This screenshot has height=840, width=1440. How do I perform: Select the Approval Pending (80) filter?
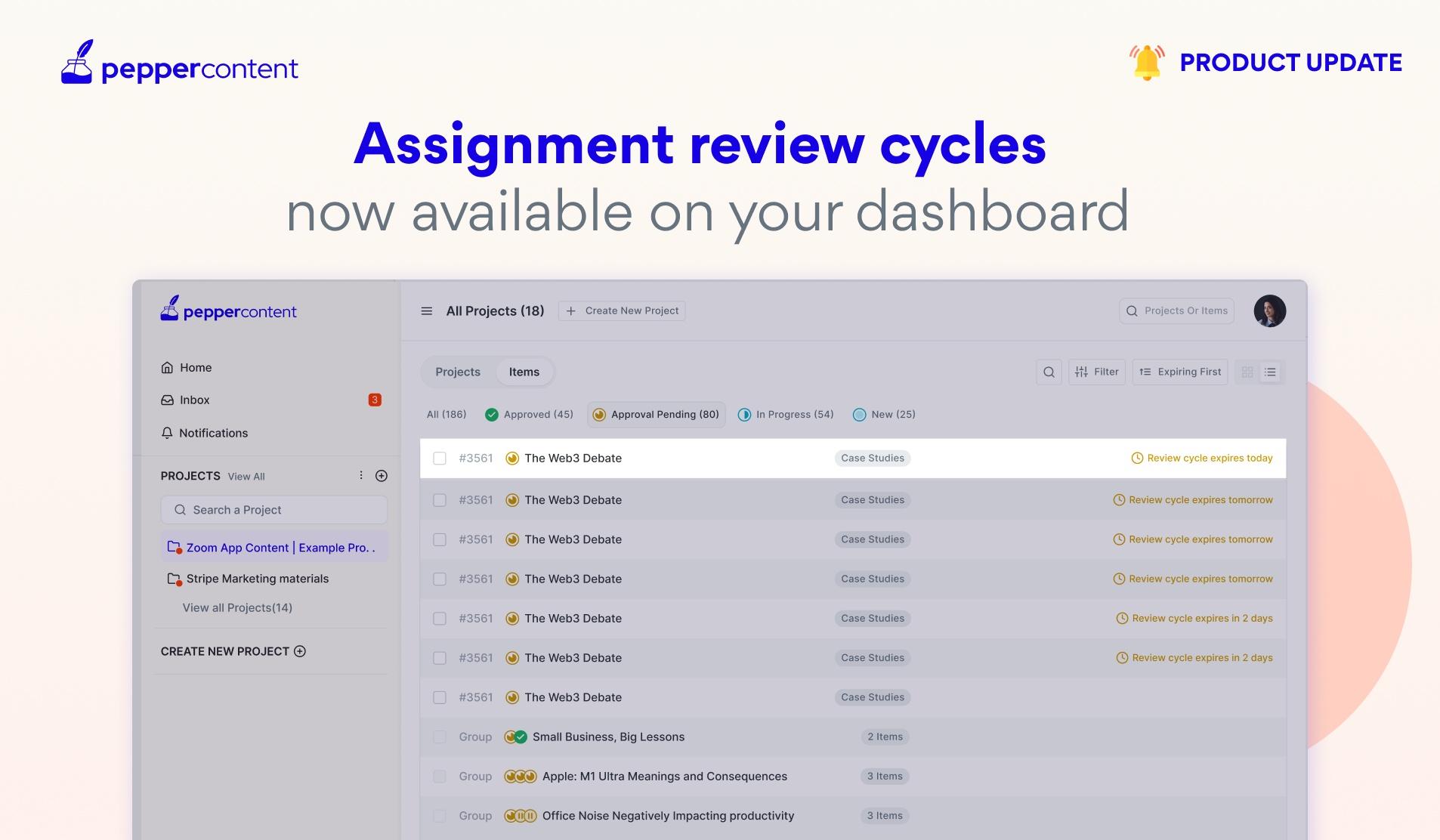(x=657, y=415)
